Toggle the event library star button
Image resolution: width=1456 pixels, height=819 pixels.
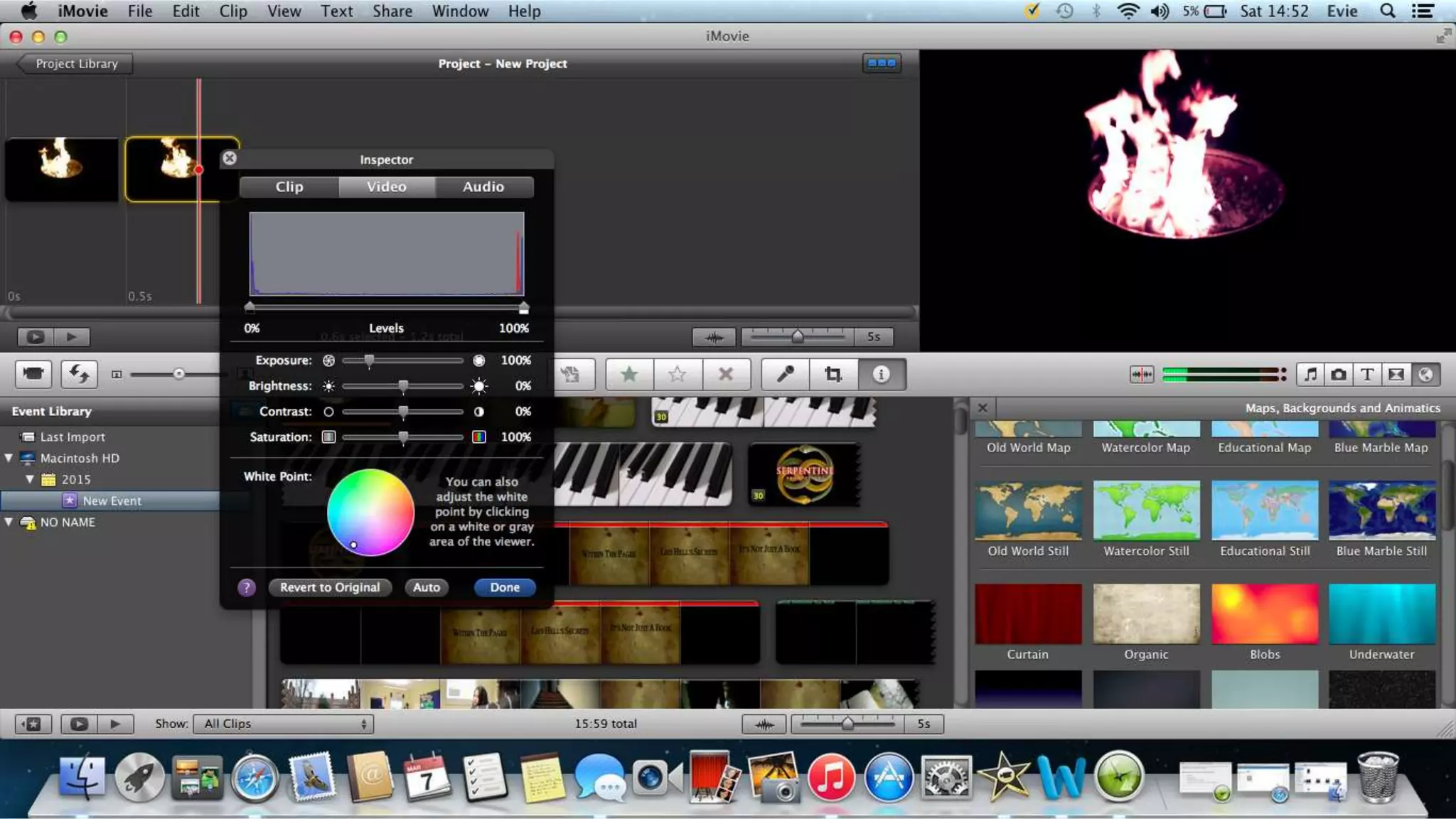33,724
